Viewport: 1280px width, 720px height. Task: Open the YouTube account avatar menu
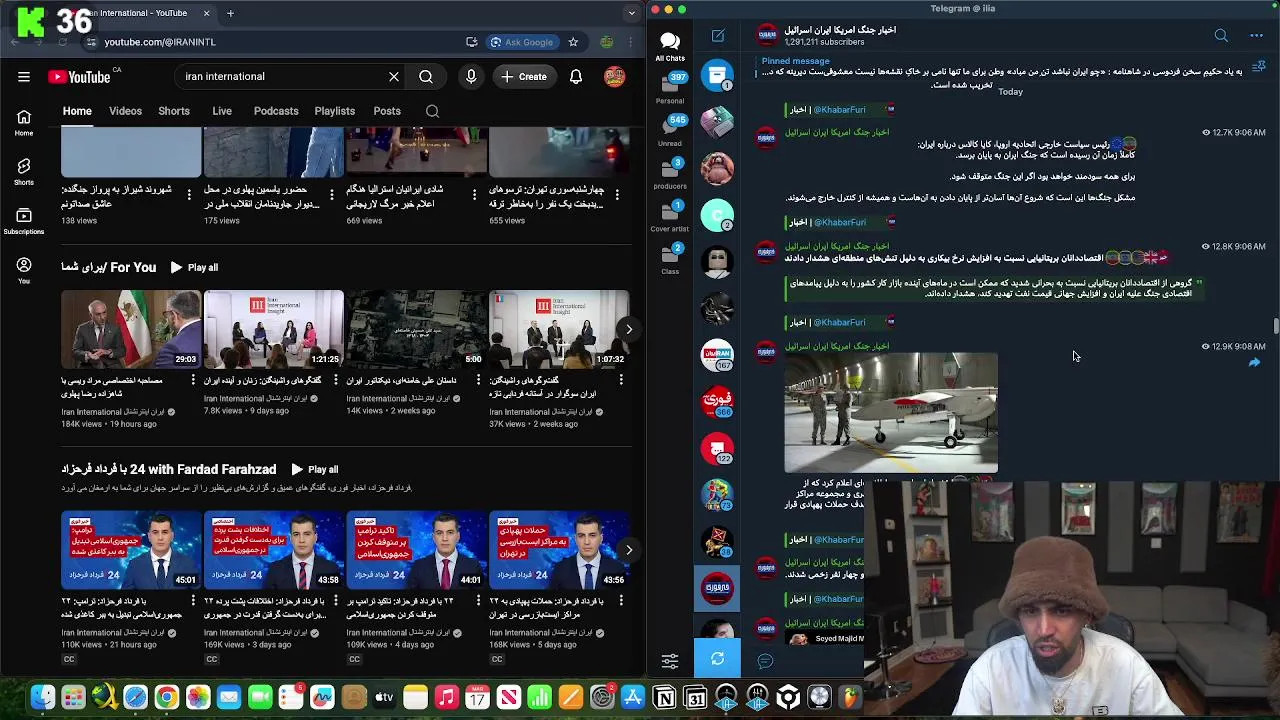[614, 77]
